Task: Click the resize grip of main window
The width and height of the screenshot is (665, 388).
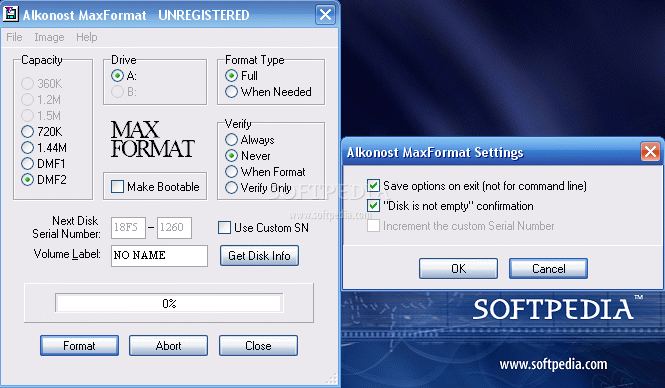Action: click(x=332, y=379)
